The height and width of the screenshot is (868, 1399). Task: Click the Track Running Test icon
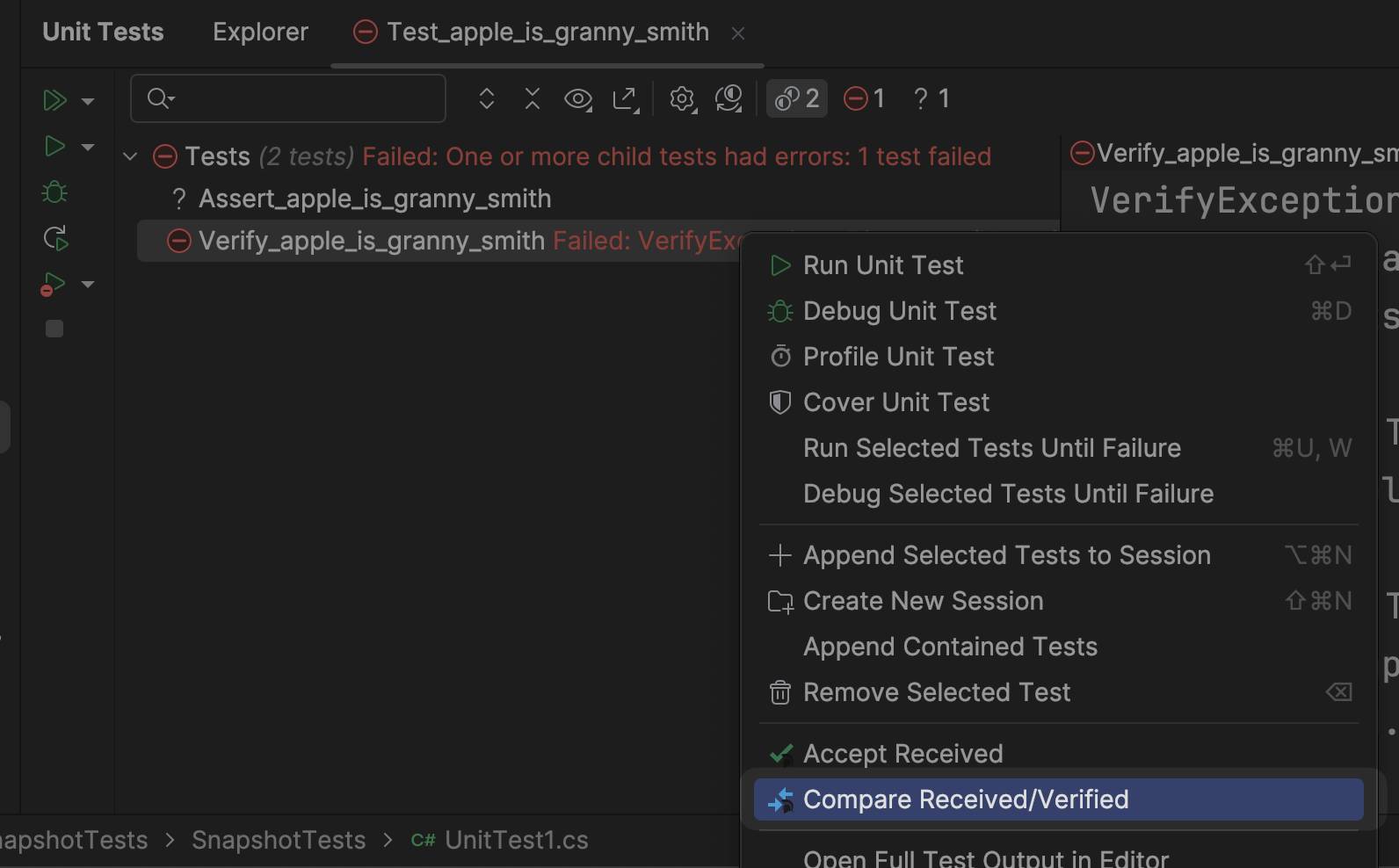point(728,98)
